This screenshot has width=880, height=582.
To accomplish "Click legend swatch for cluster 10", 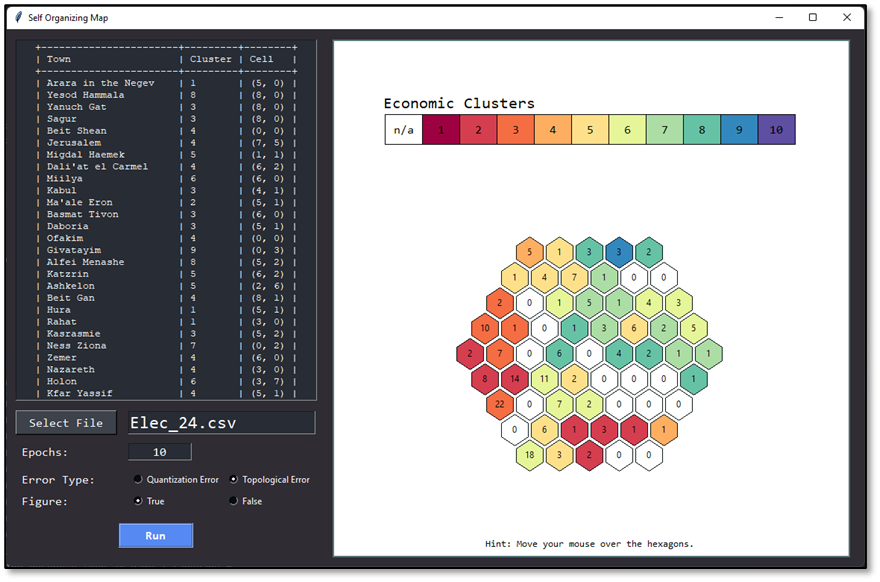I will (776, 130).
